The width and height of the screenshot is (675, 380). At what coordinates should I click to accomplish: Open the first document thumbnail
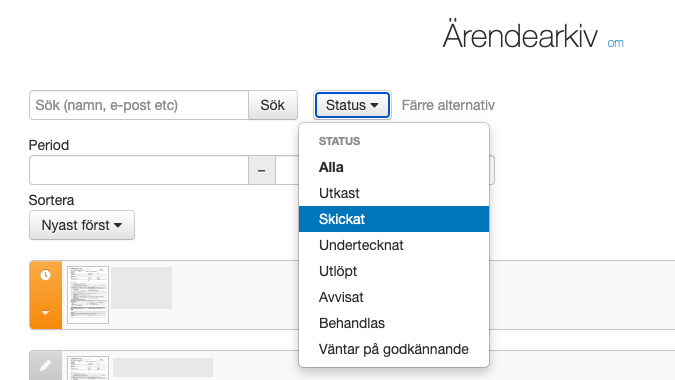click(88, 295)
